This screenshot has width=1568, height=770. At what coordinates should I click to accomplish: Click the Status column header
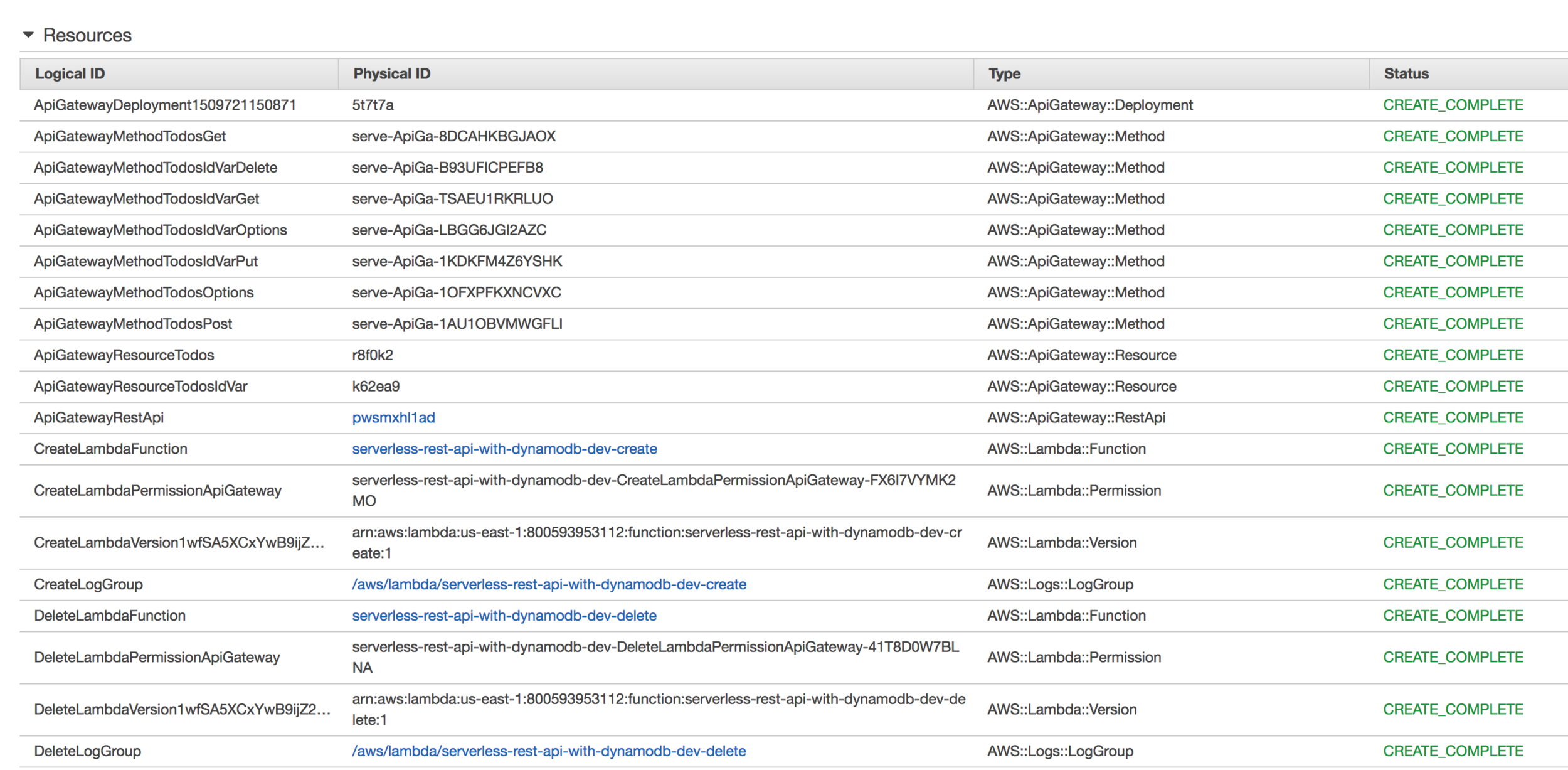point(1406,74)
